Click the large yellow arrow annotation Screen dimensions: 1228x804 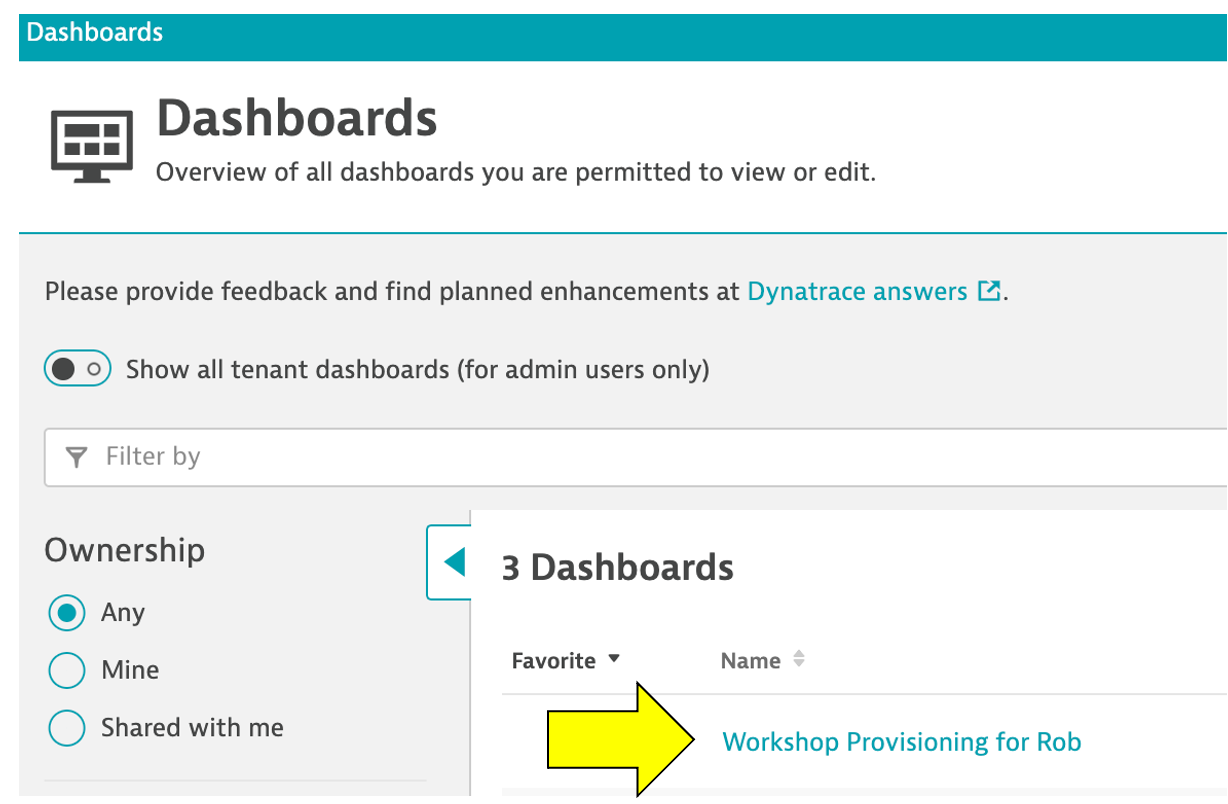pyautogui.click(x=620, y=741)
